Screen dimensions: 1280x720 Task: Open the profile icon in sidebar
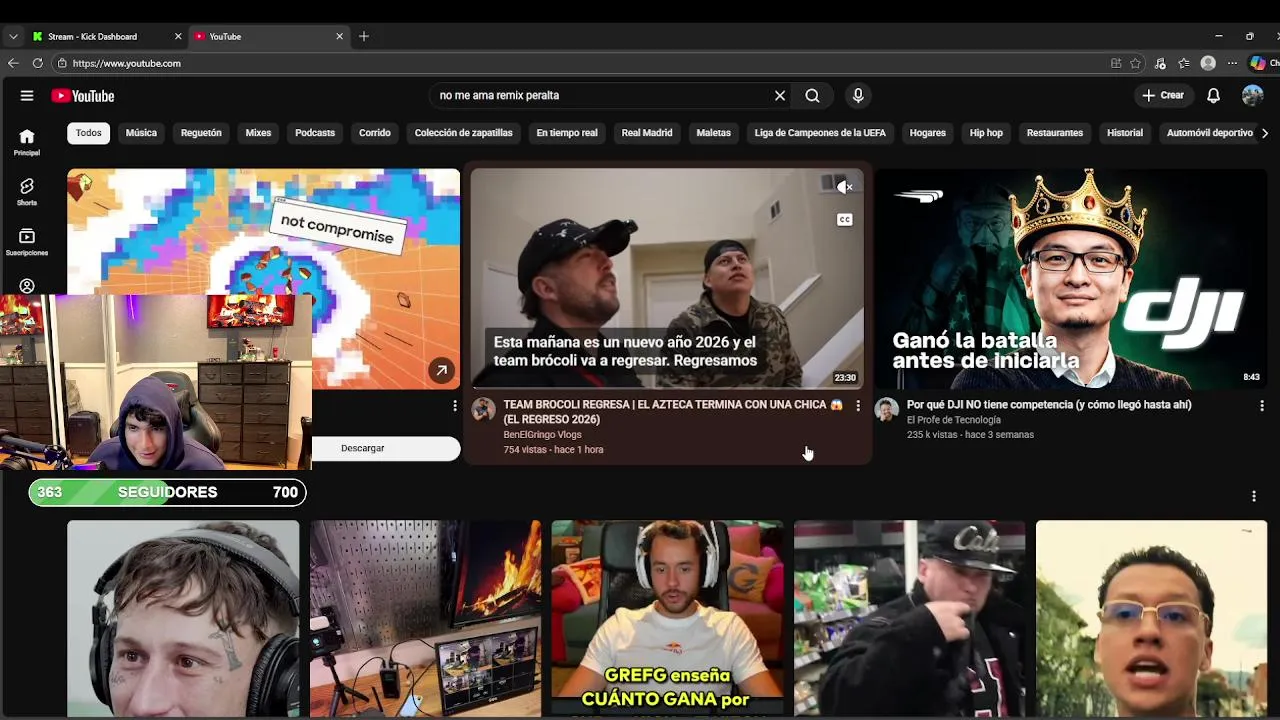tap(27, 286)
